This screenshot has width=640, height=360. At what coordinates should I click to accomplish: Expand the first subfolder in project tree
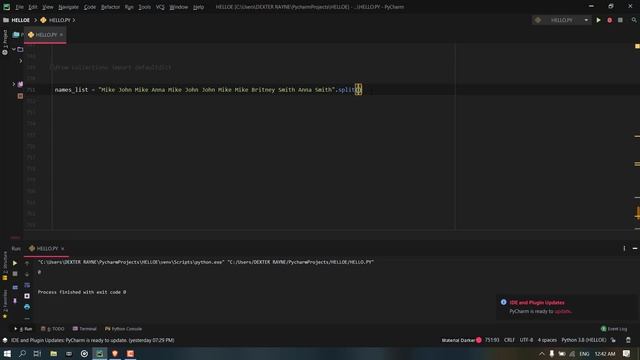coord(20,61)
